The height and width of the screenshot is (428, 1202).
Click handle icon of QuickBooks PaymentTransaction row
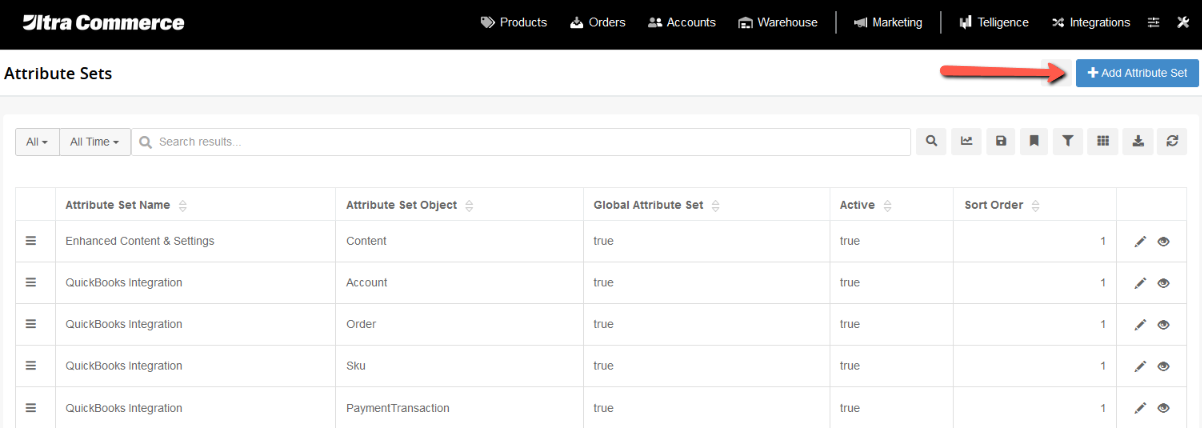coord(31,408)
